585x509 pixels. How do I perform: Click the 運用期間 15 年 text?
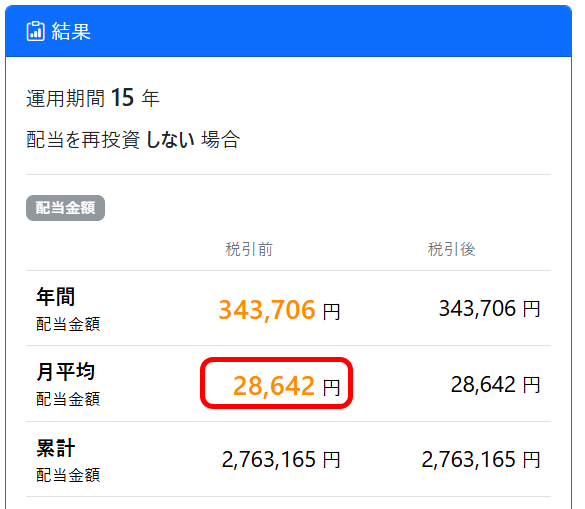(x=93, y=98)
